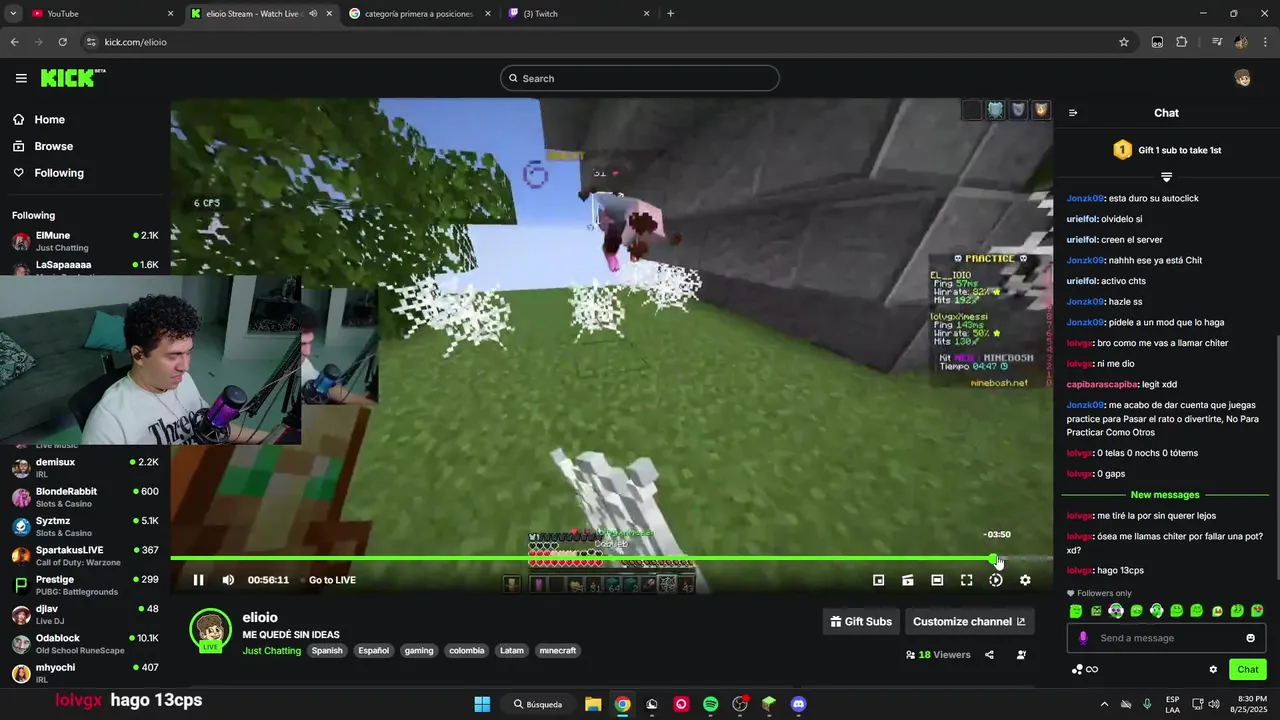The width and height of the screenshot is (1280, 720).
Task: Mute the stream volume
Action: pos(228,580)
